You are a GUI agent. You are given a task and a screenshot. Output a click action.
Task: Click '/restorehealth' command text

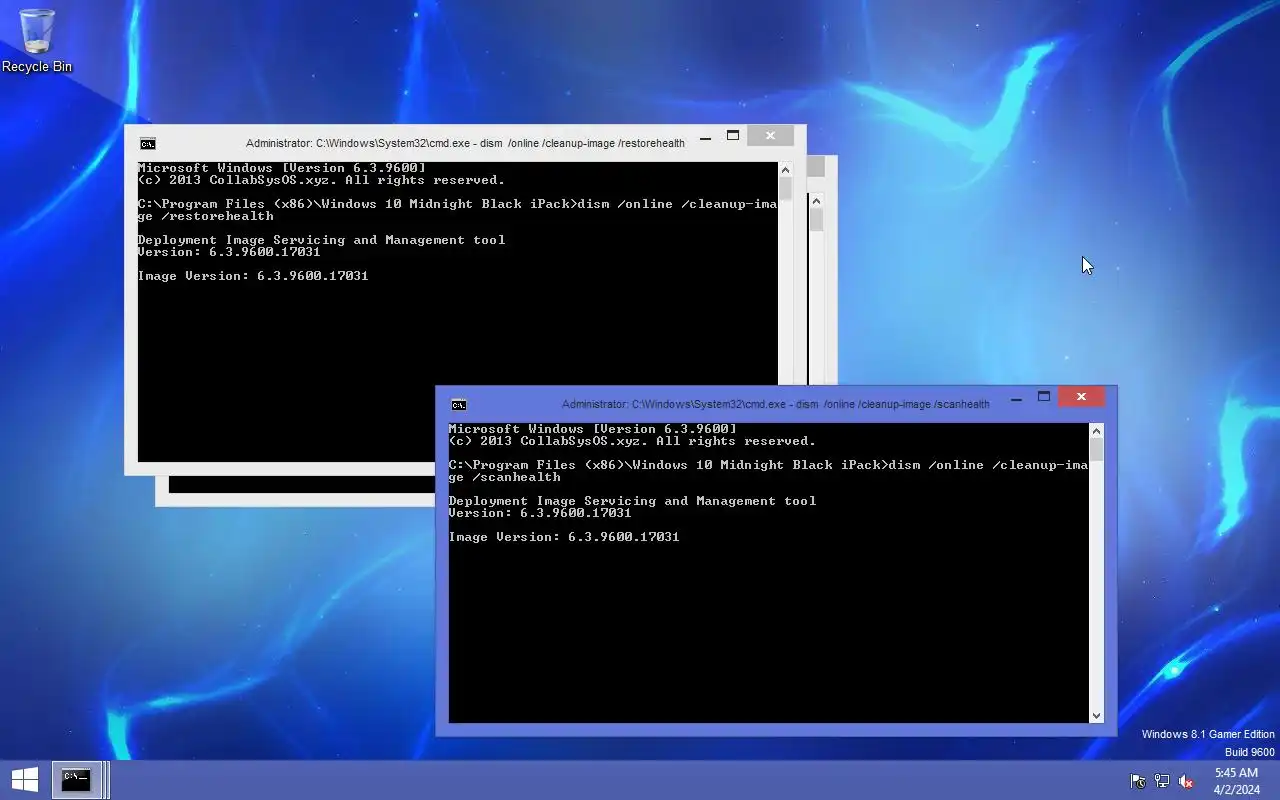(x=217, y=216)
